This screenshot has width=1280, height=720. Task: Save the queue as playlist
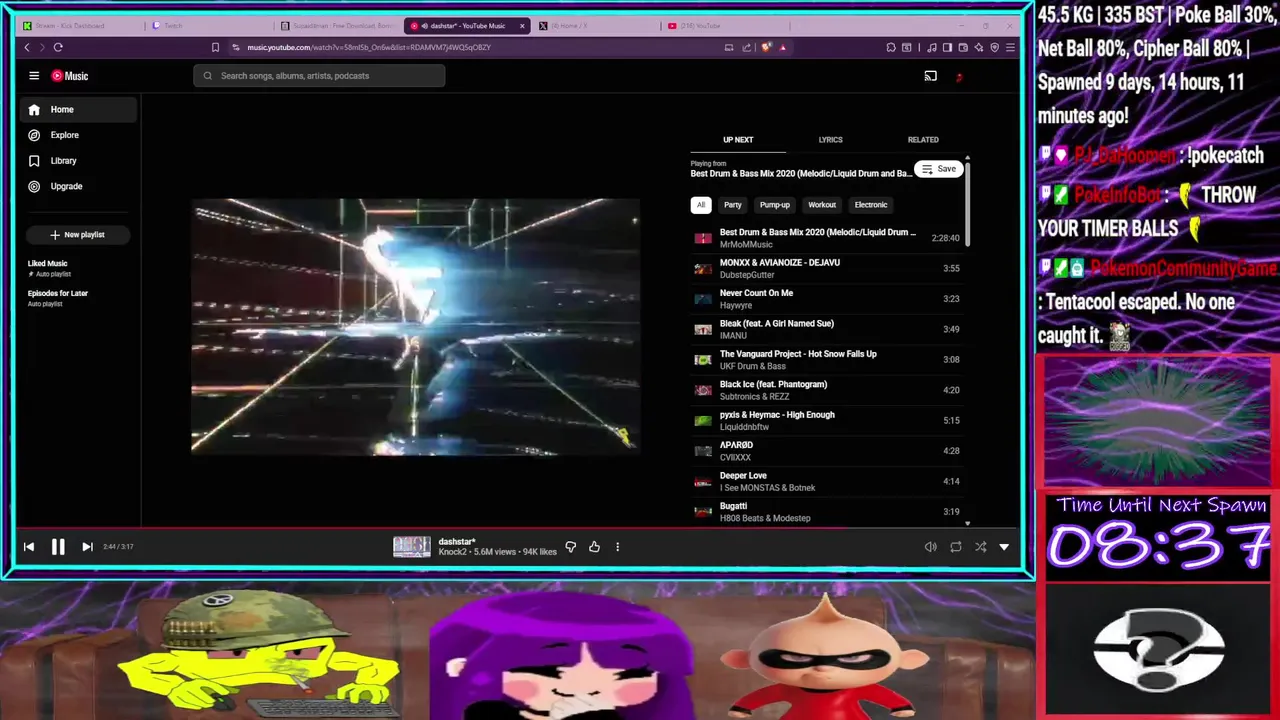pyautogui.click(x=938, y=169)
